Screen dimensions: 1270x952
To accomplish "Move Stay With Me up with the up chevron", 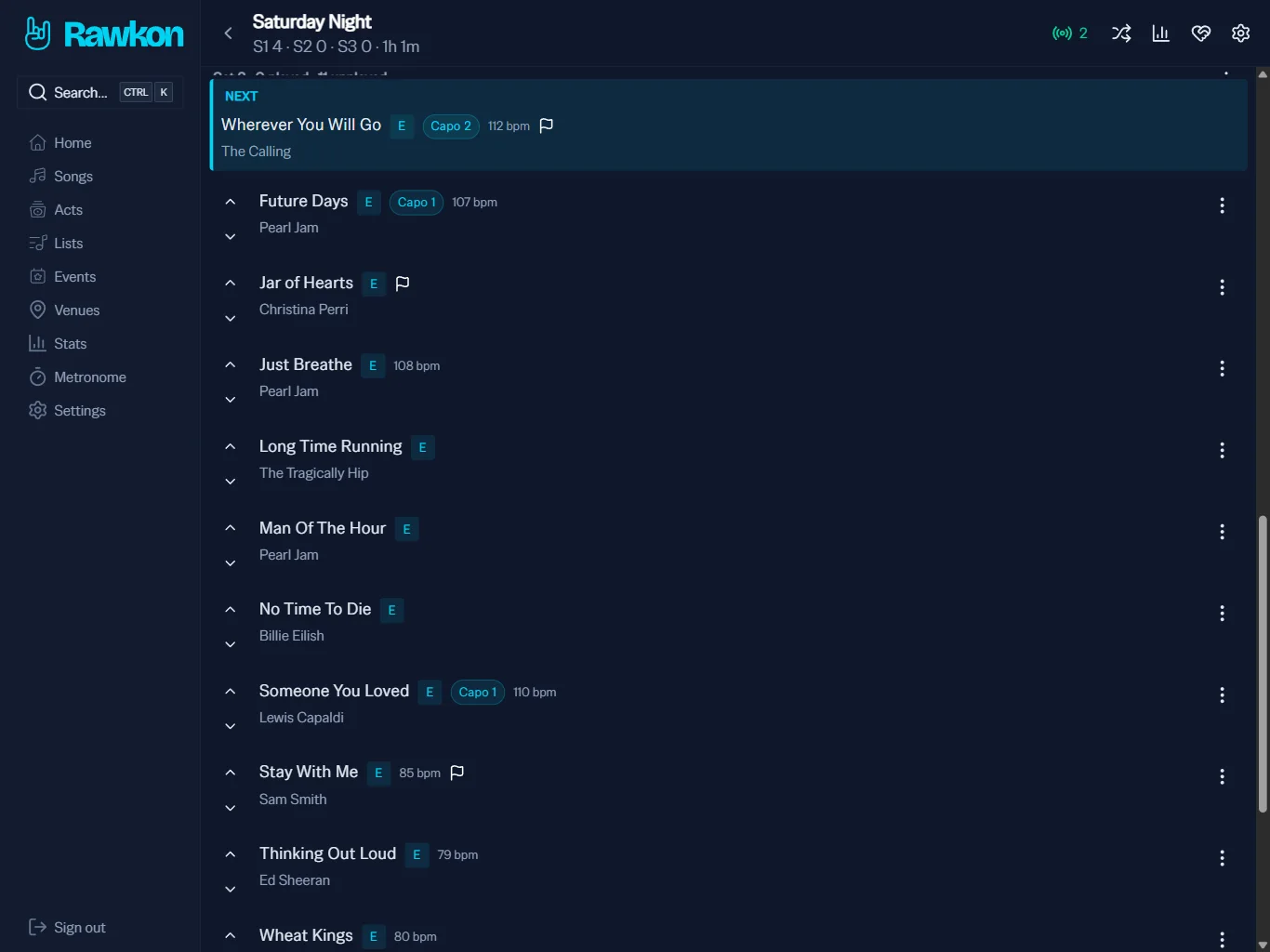I will click(231, 773).
